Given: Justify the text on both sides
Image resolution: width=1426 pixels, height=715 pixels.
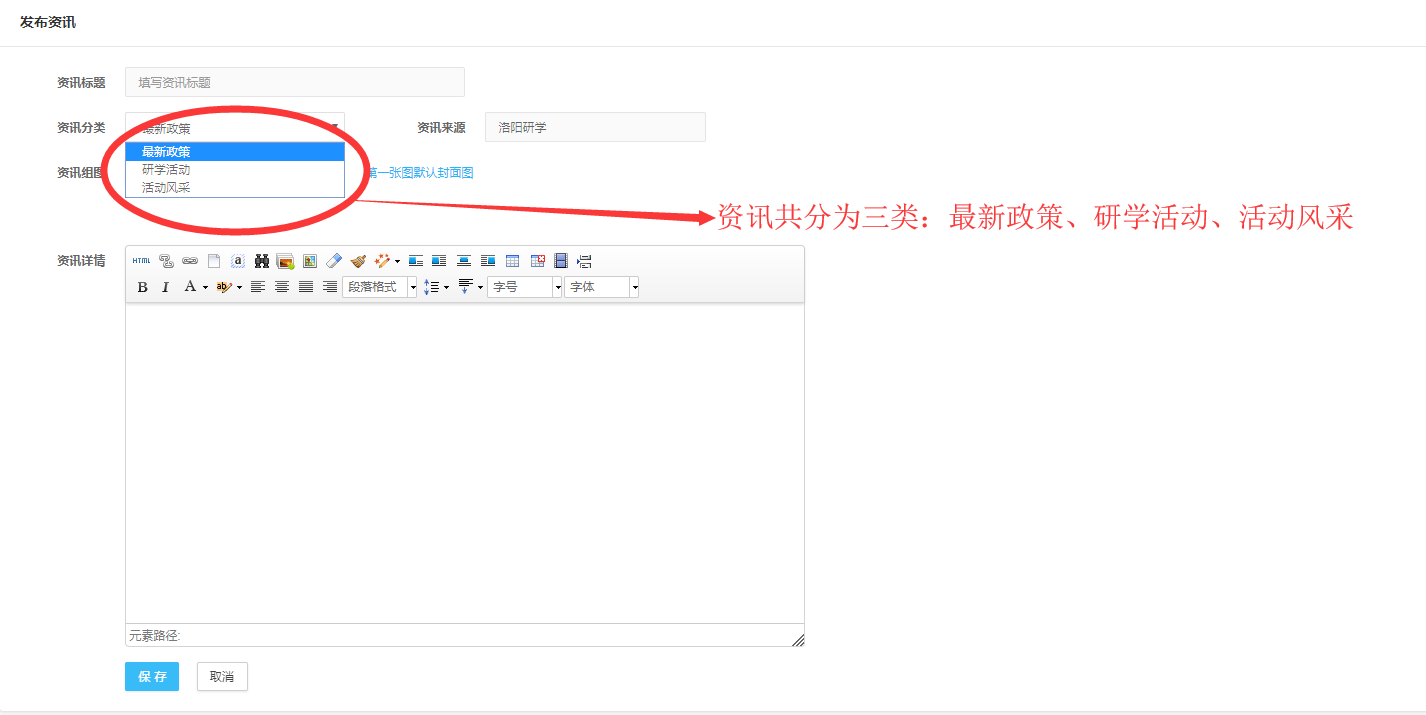Looking at the screenshot, I should pyautogui.click(x=306, y=287).
